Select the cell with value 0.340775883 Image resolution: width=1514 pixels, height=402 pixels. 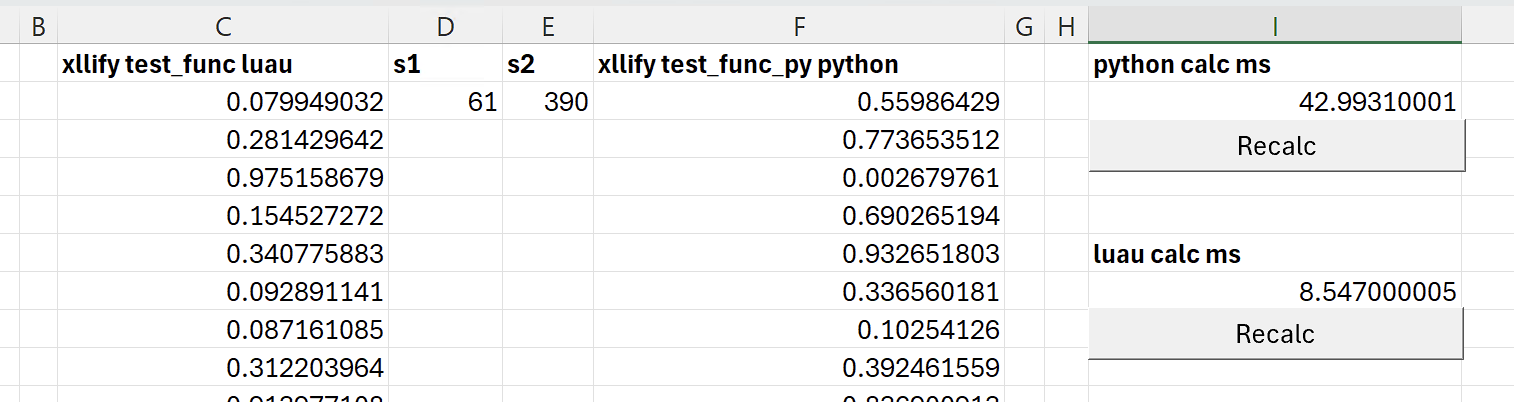(223, 253)
